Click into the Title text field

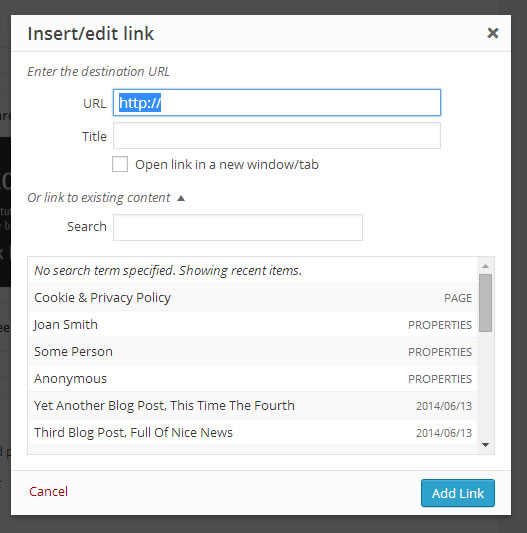[x=277, y=136]
